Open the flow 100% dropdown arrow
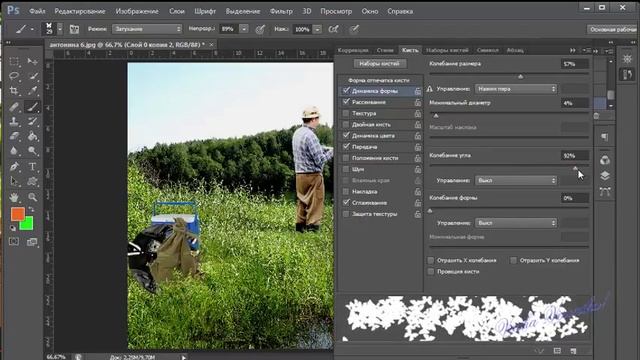640x360 pixels. [317, 29]
